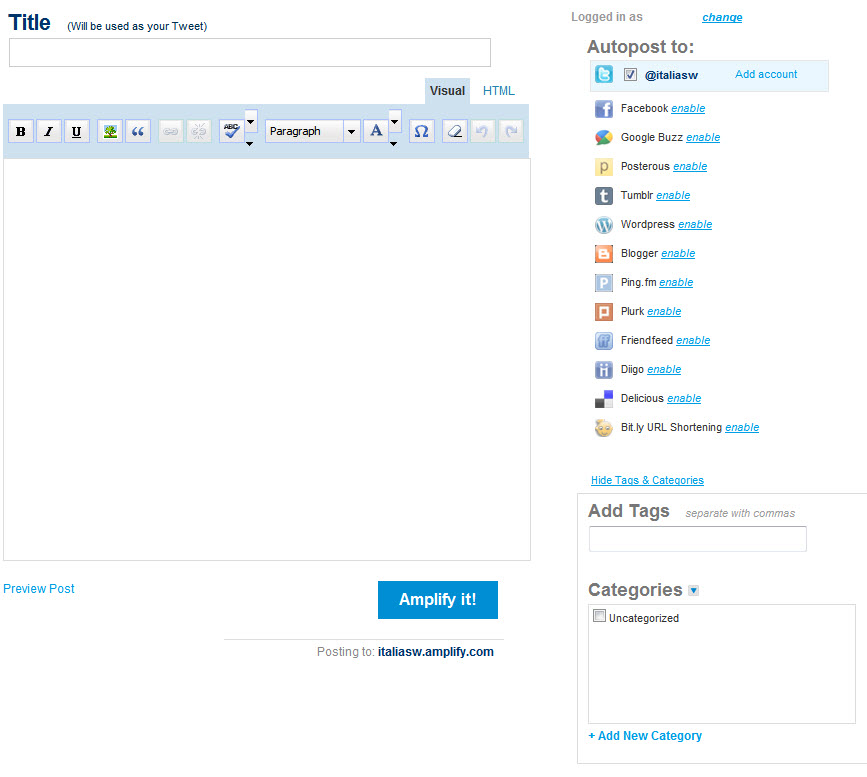Enable Delicious autoposting

tap(684, 399)
